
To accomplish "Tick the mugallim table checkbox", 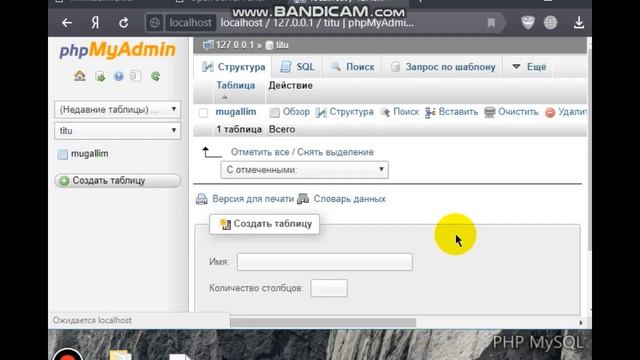I will click(203, 113).
